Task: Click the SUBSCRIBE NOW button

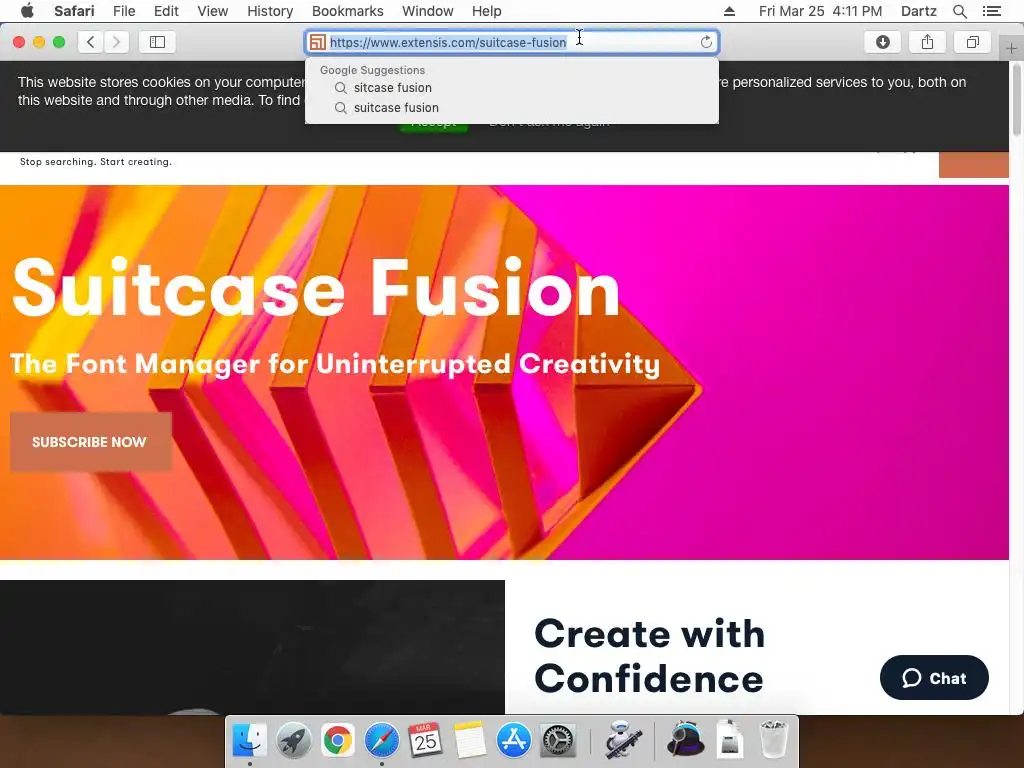Action: [x=90, y=442]
